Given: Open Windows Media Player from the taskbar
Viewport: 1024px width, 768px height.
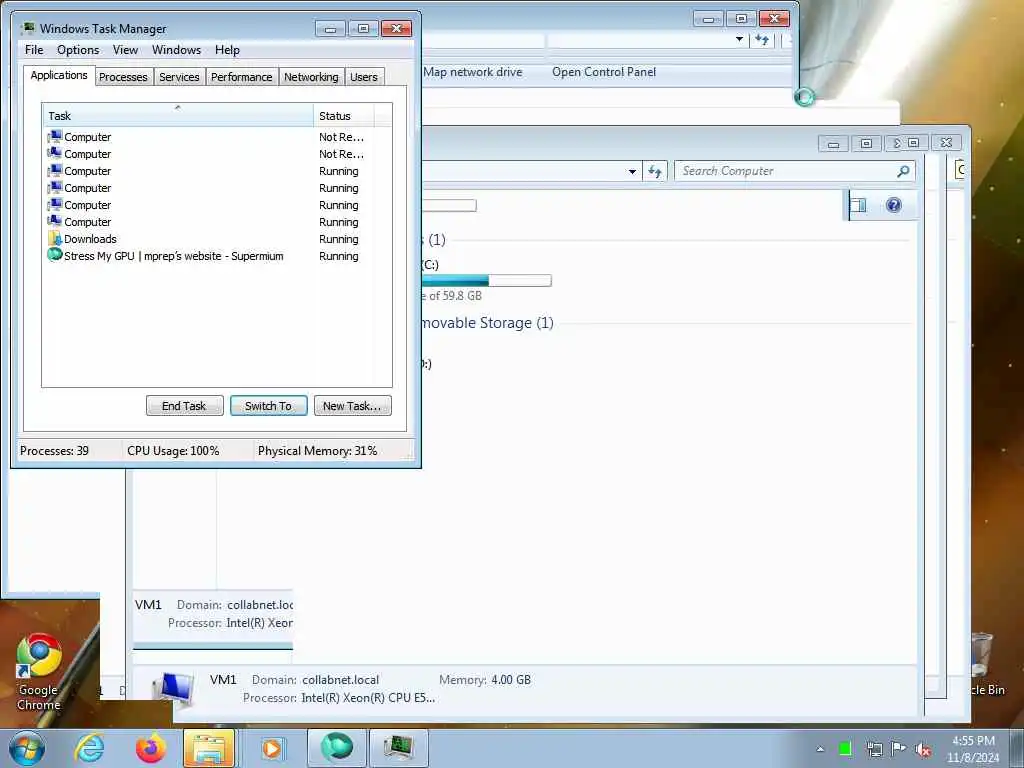Looking at the screenshot, I should (271, 748).
